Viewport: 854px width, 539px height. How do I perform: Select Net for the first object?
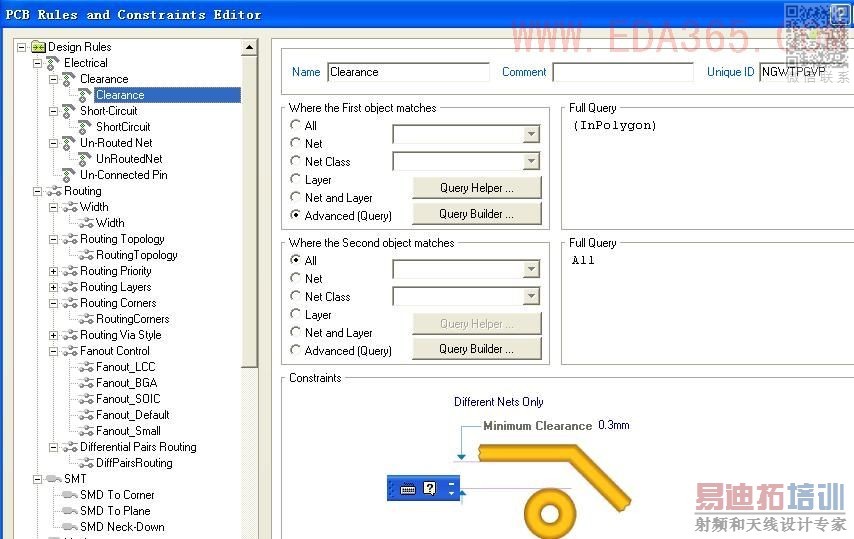point(295,143)
